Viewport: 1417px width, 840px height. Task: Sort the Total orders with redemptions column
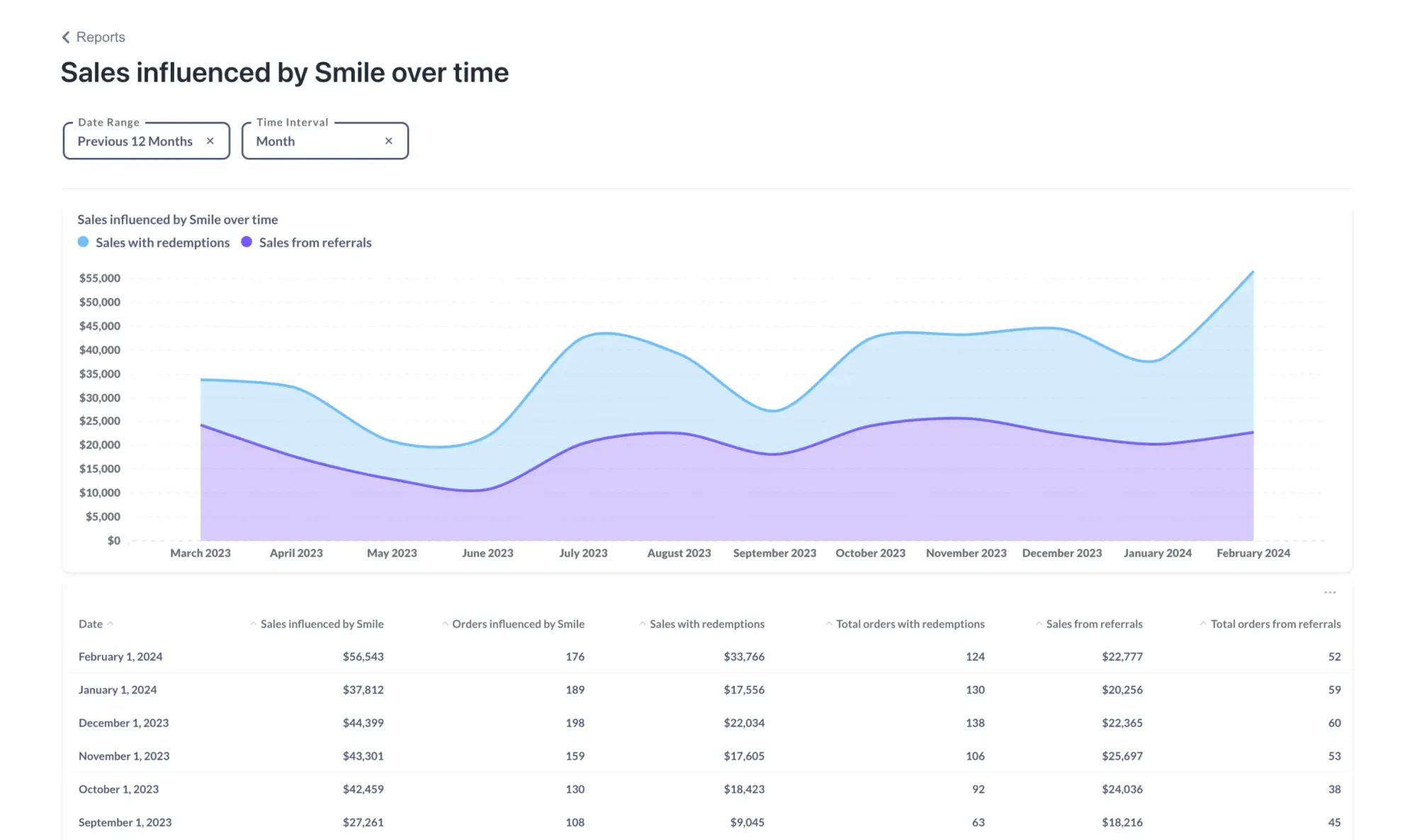[828, 623]
